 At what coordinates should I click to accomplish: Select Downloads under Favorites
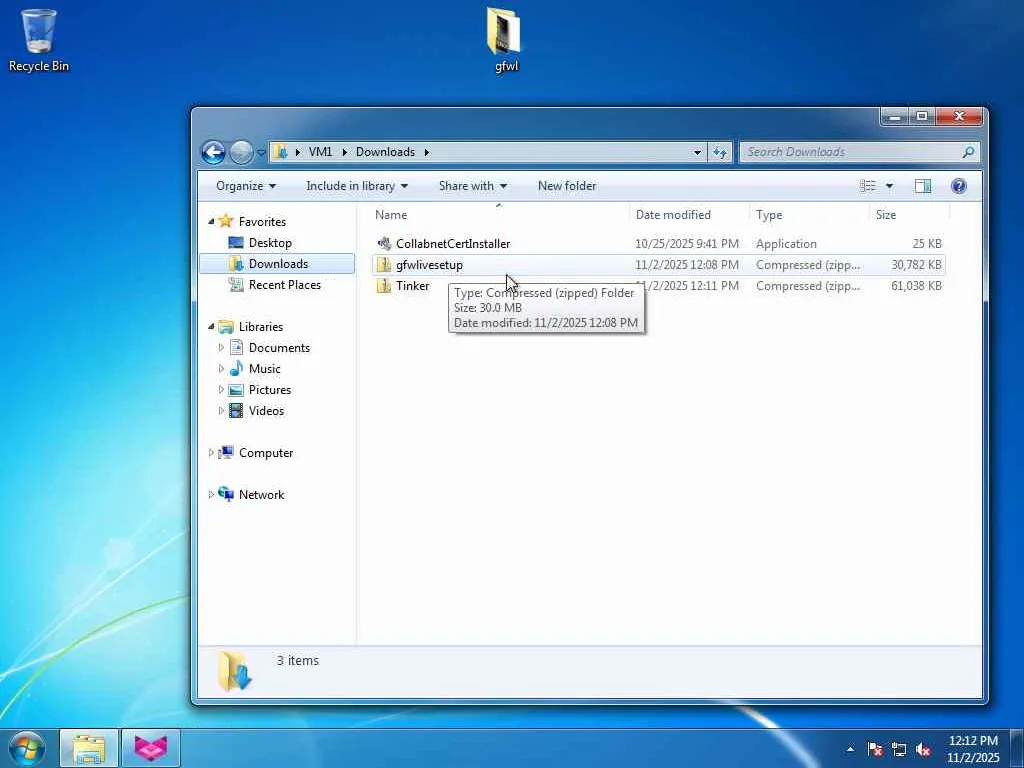tap(277, 264)
